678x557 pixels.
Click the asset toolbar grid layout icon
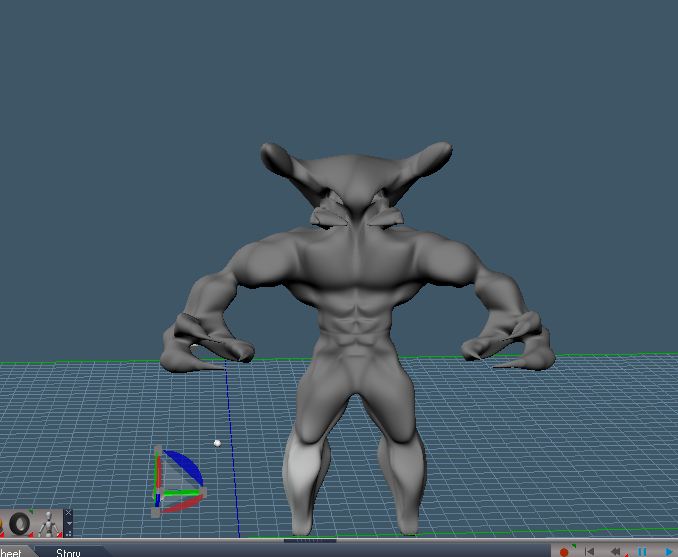click(68, 533)
